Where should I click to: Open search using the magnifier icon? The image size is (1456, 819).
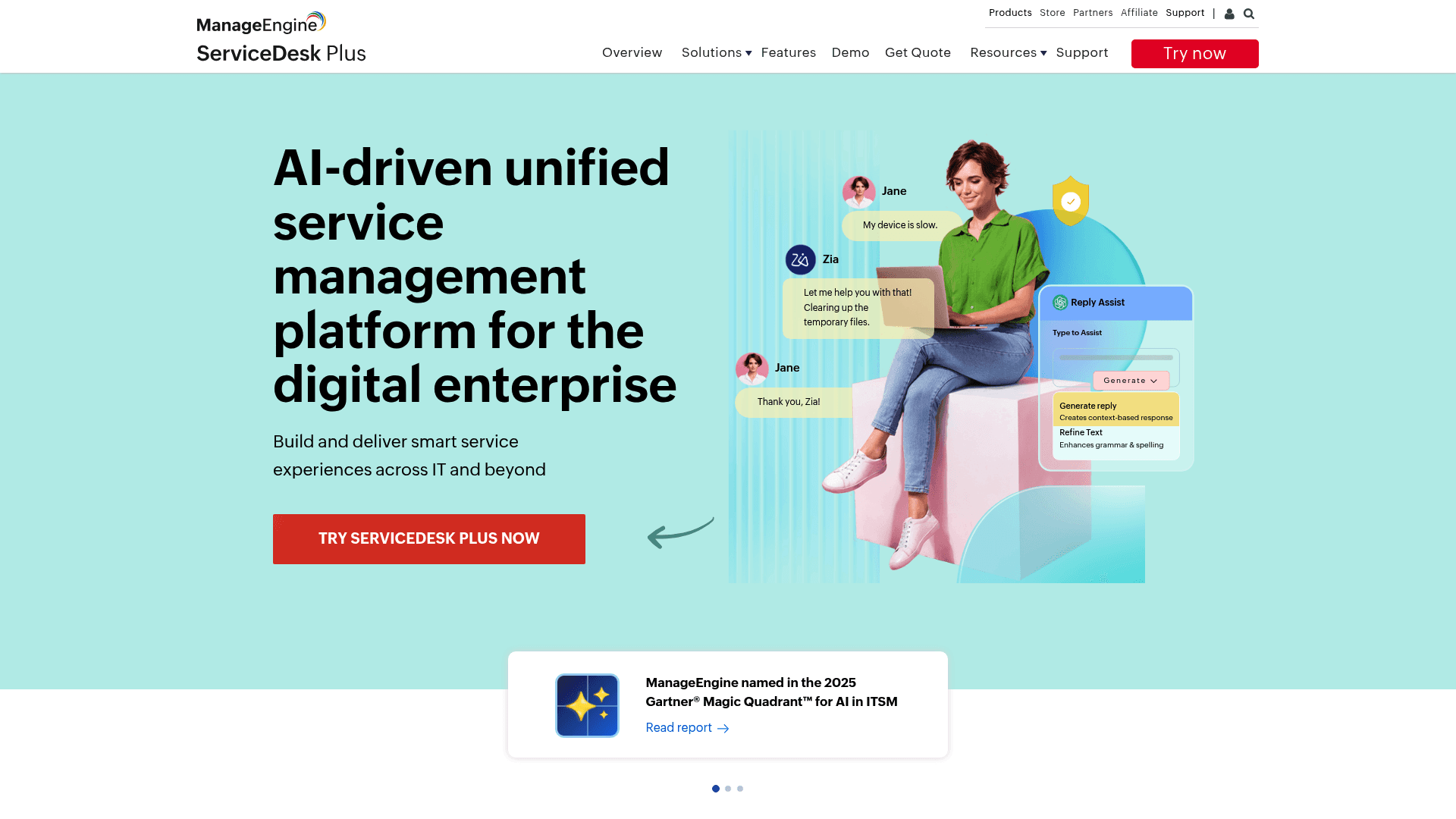[1249, 14]
